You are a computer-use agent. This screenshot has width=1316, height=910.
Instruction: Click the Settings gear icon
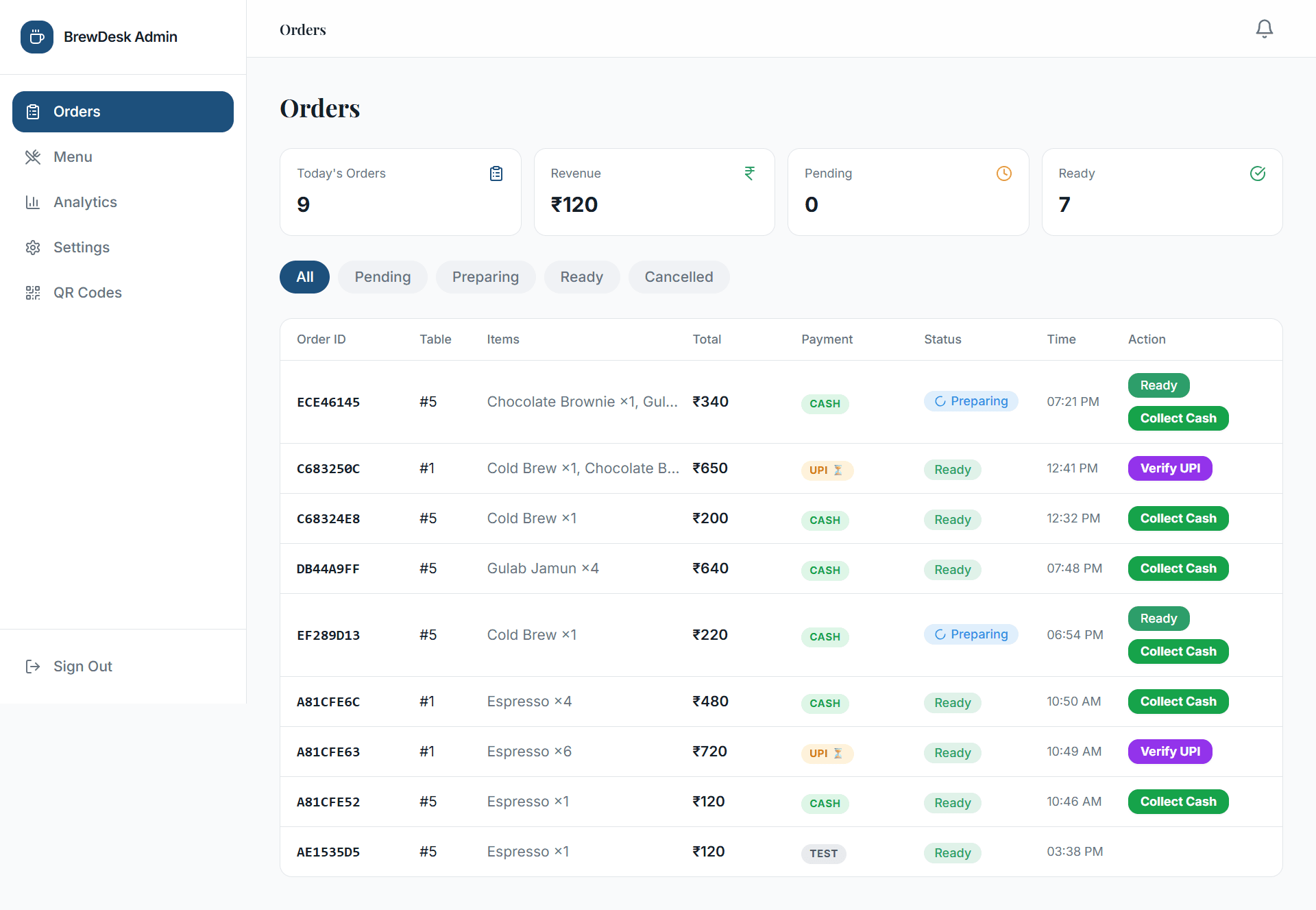(x=33, y=248)
